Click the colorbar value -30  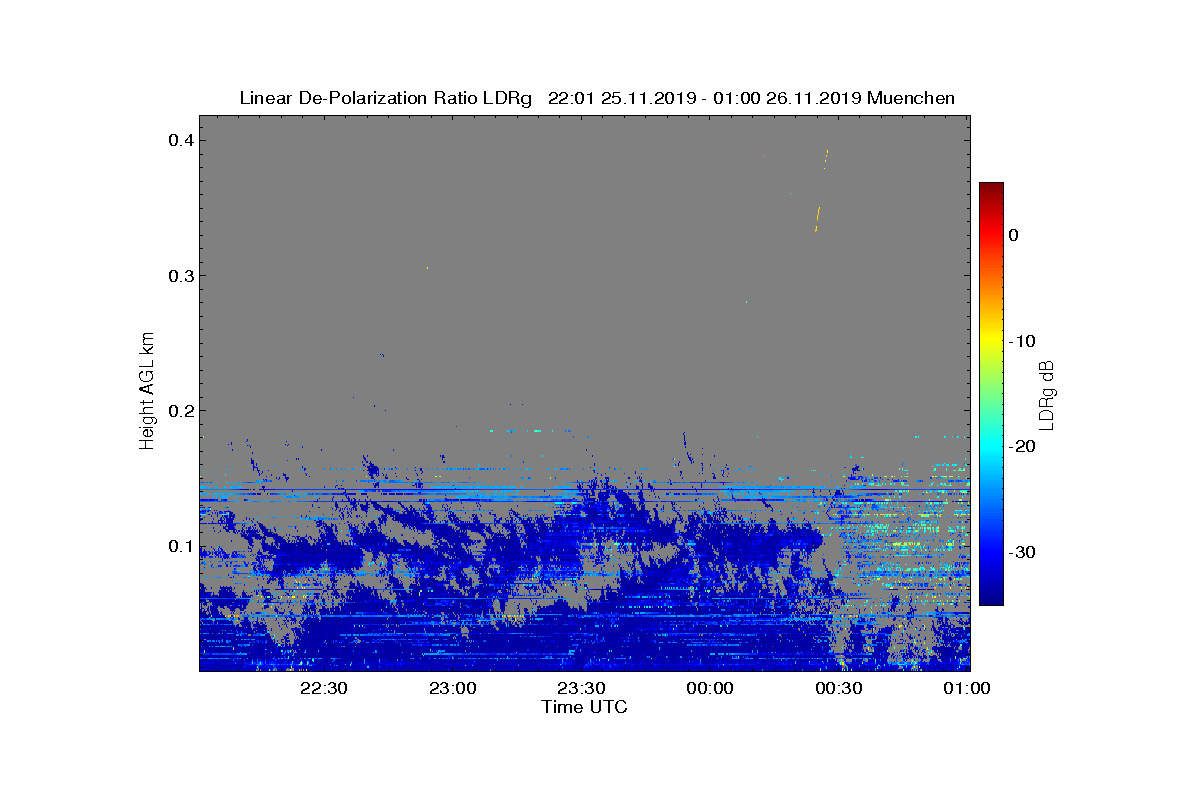coord(1021,553)
